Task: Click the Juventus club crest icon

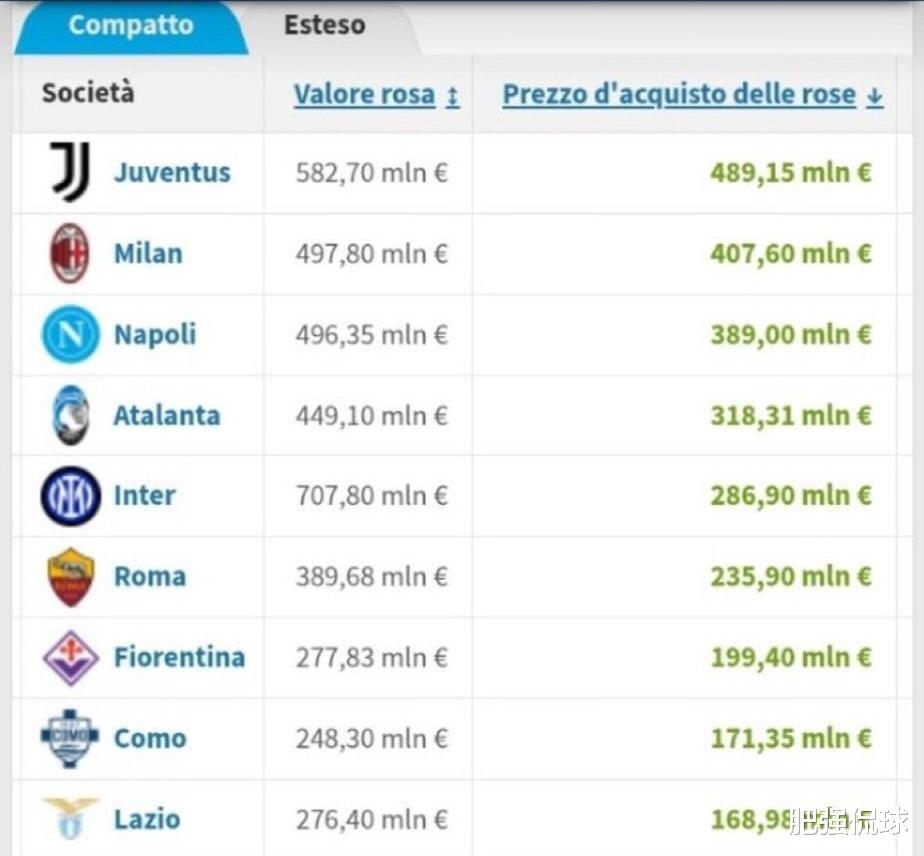Action: click(70, 171)
